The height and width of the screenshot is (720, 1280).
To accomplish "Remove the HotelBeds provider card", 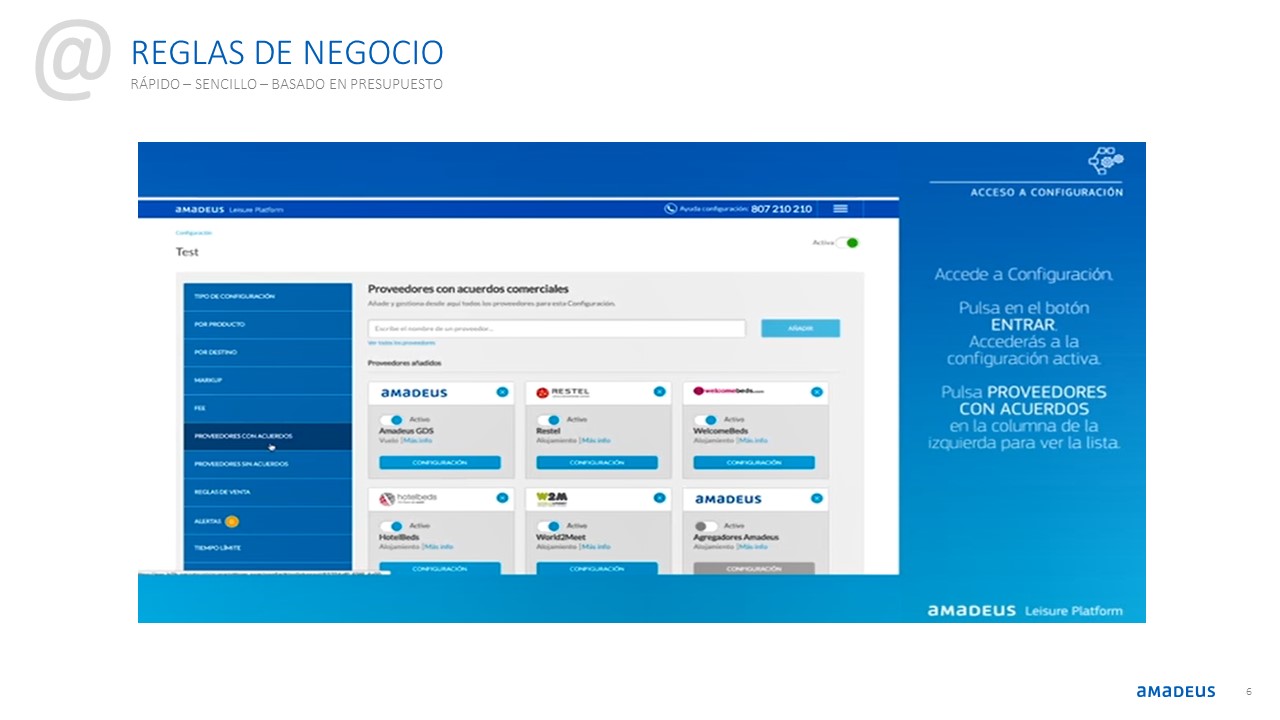I will [x=502, y=497].
